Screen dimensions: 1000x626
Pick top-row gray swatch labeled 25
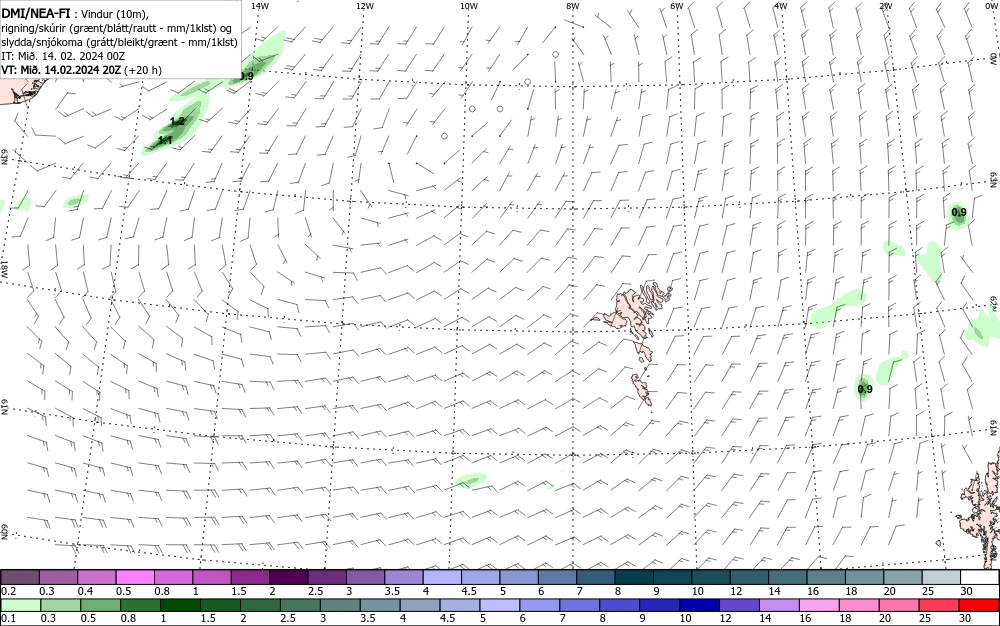pos(941,577)
